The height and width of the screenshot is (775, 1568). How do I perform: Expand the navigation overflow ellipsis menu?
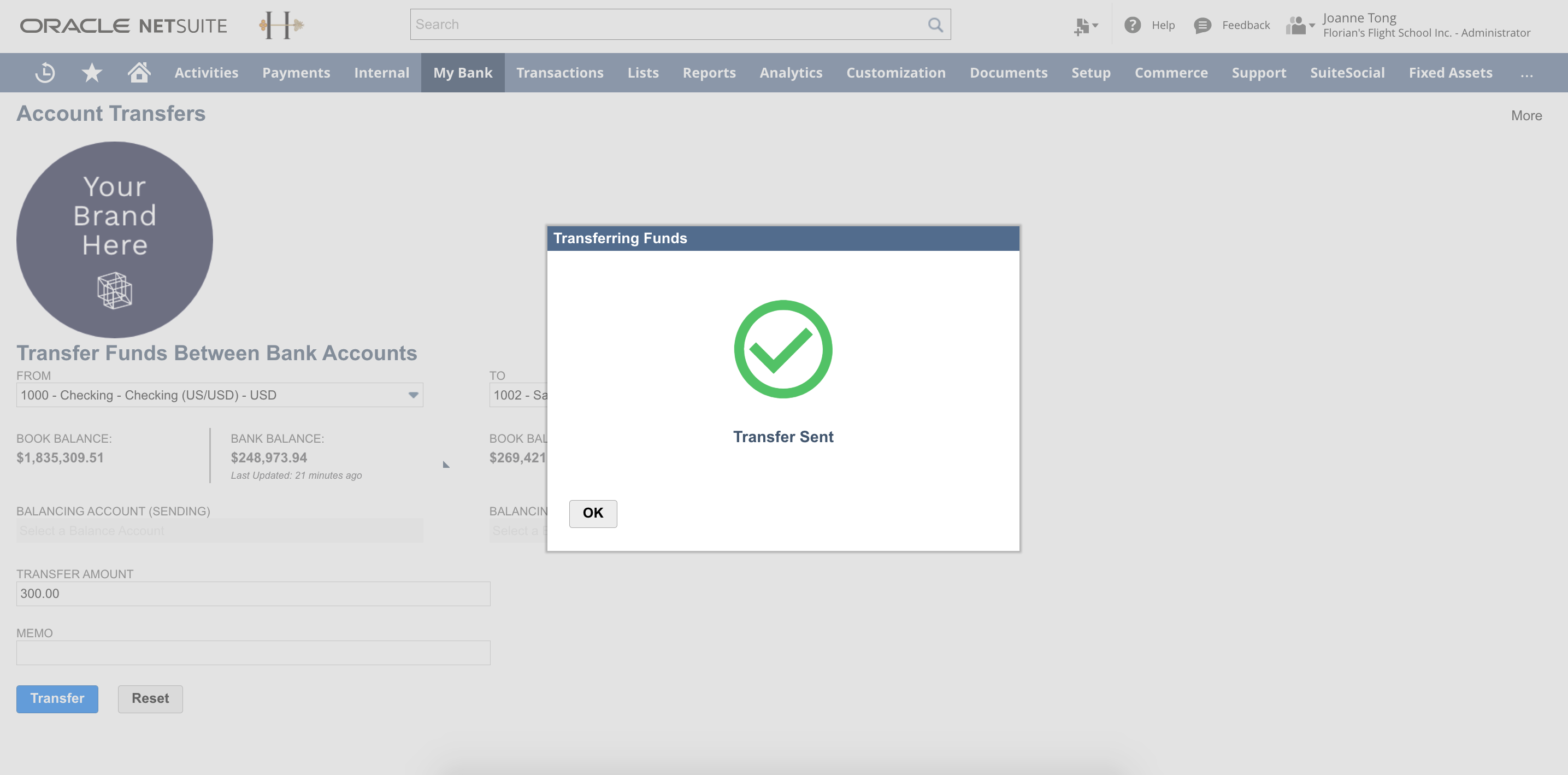pos(1526,73)
